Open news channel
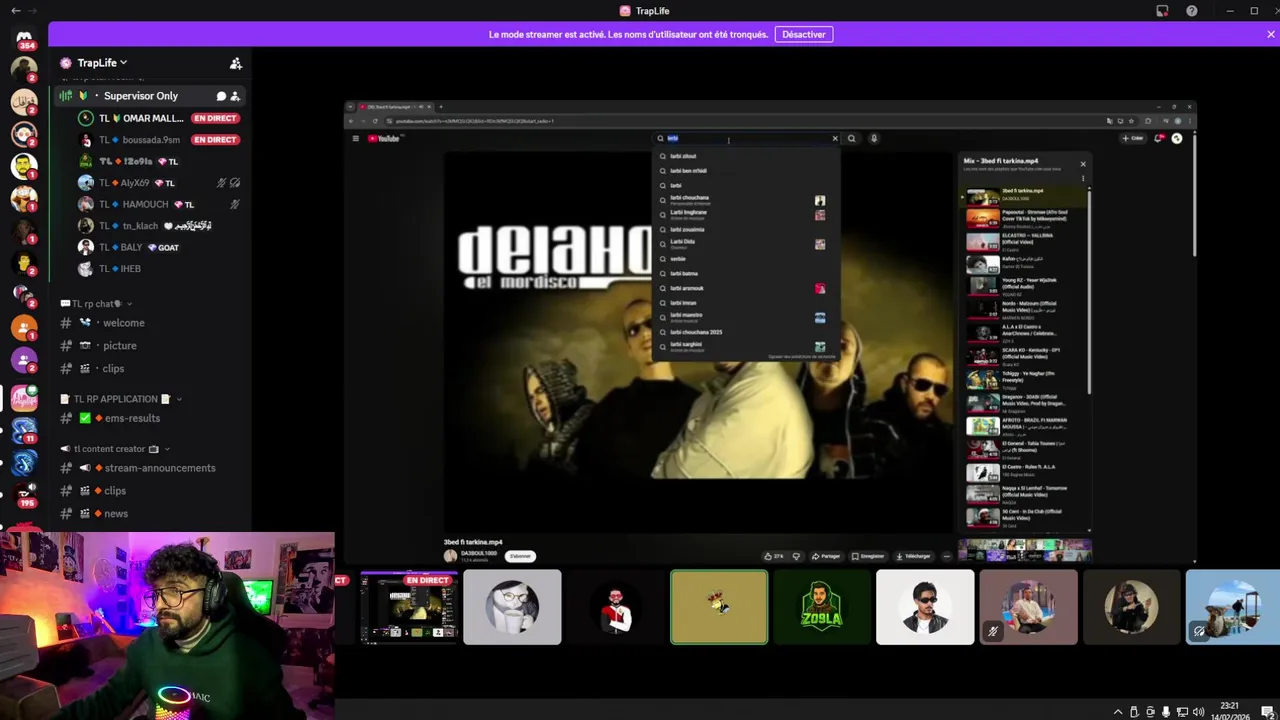Image resolution: width=1280 pixels, height=720 pixels. tap(150, 514)
